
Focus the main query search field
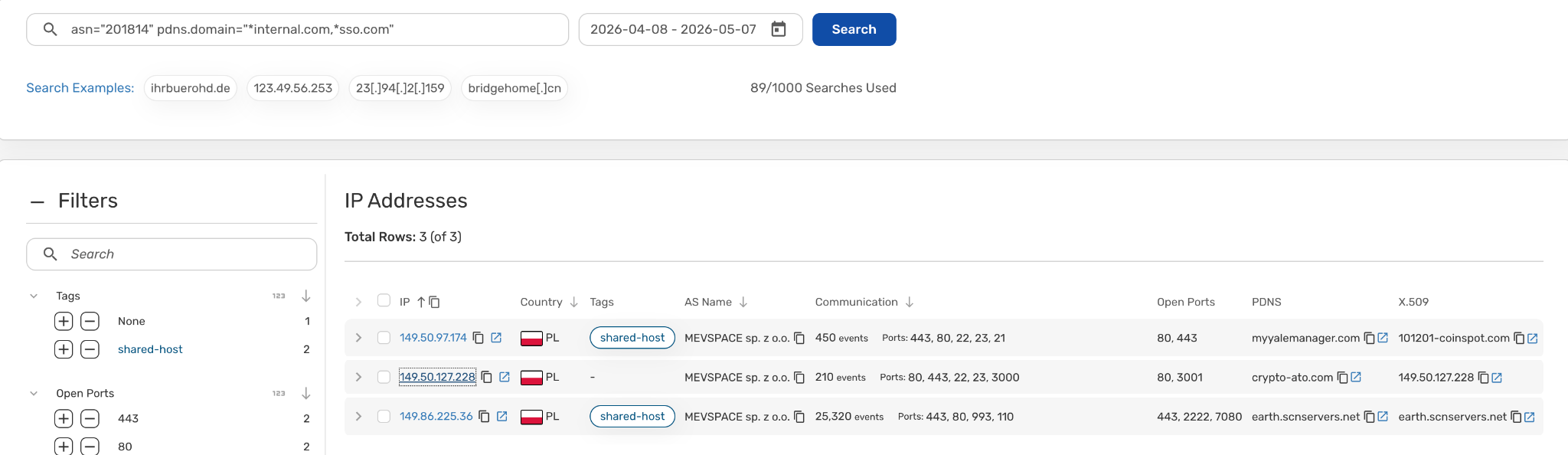(298, 29)
